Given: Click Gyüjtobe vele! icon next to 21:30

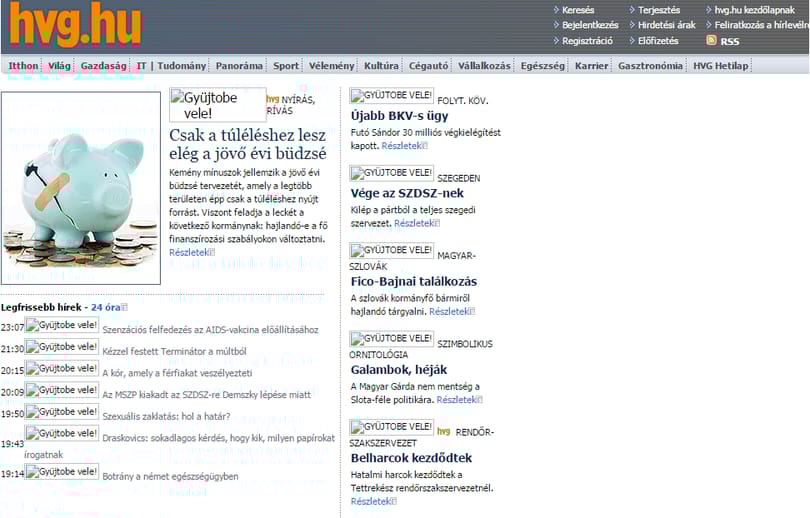Looking at the screenshot, I should 61,347.
